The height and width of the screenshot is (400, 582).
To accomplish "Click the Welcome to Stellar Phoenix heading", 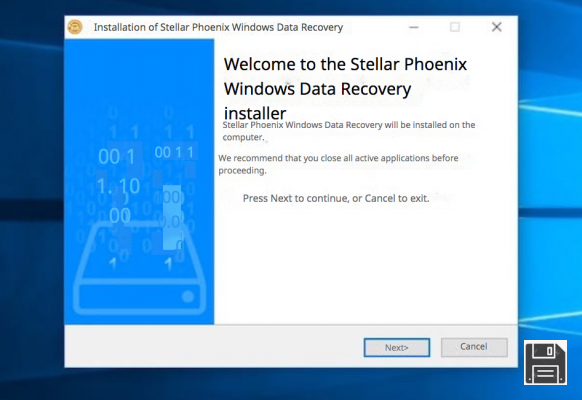I will point(345,89).
